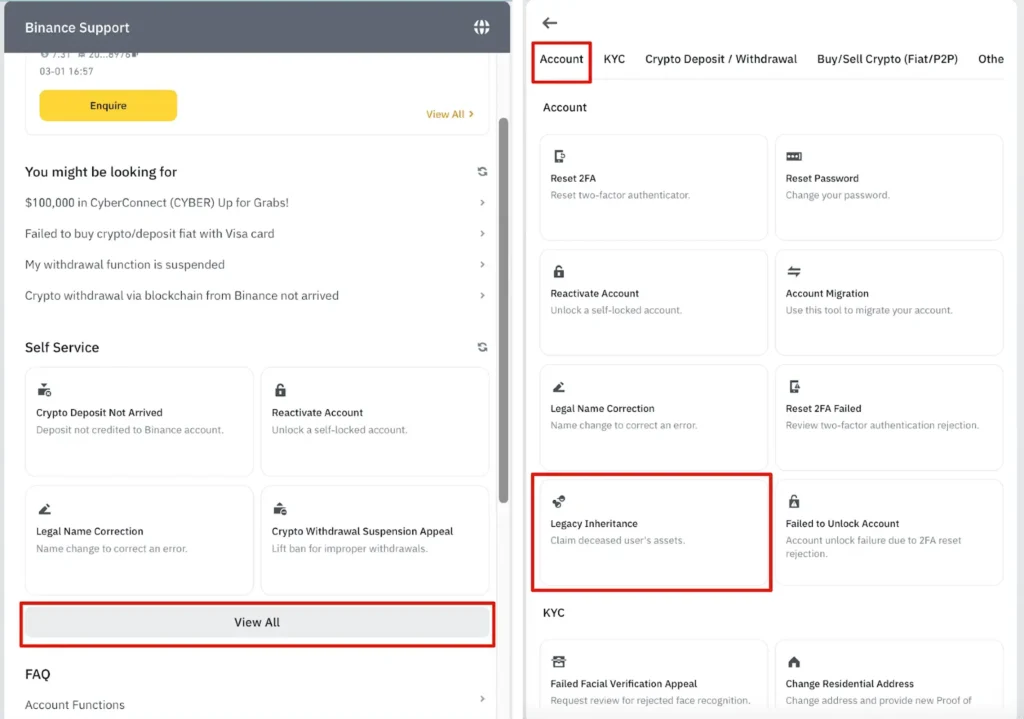Image resolution: width=1024 pixels, height=719 pixels.
Task: Select the Buy/Sell Crypto (Fiat/P2P) tab
Action: 887,59
